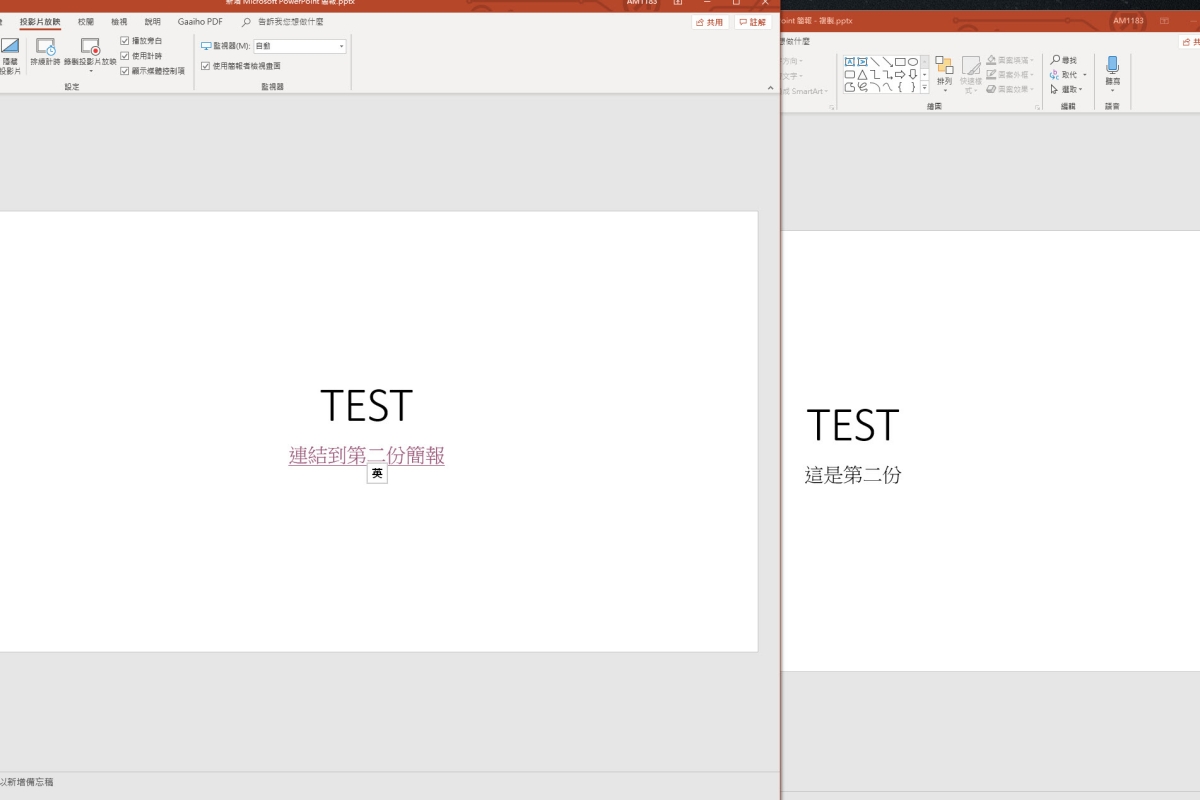This screenshot has height=800, width=1200.
Task: Disable the Use Timings (使用計時) checkbox
Action: coord(125,55)
